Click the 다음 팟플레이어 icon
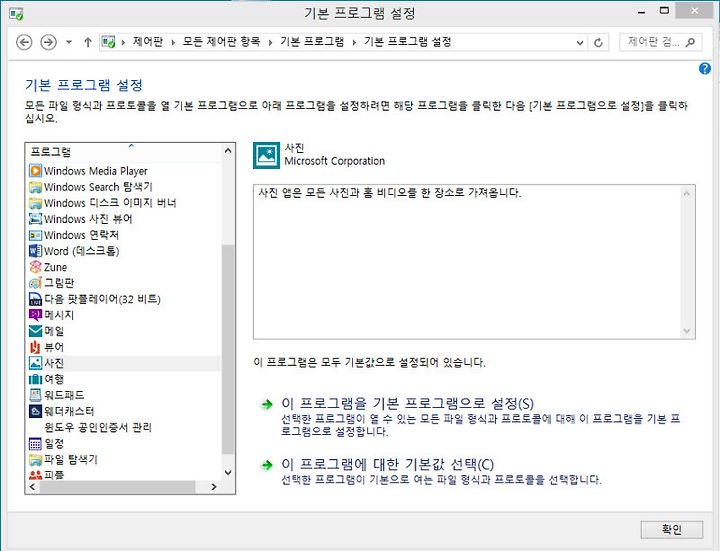Viewport: 720px width, 551px height. coord(35,299)
